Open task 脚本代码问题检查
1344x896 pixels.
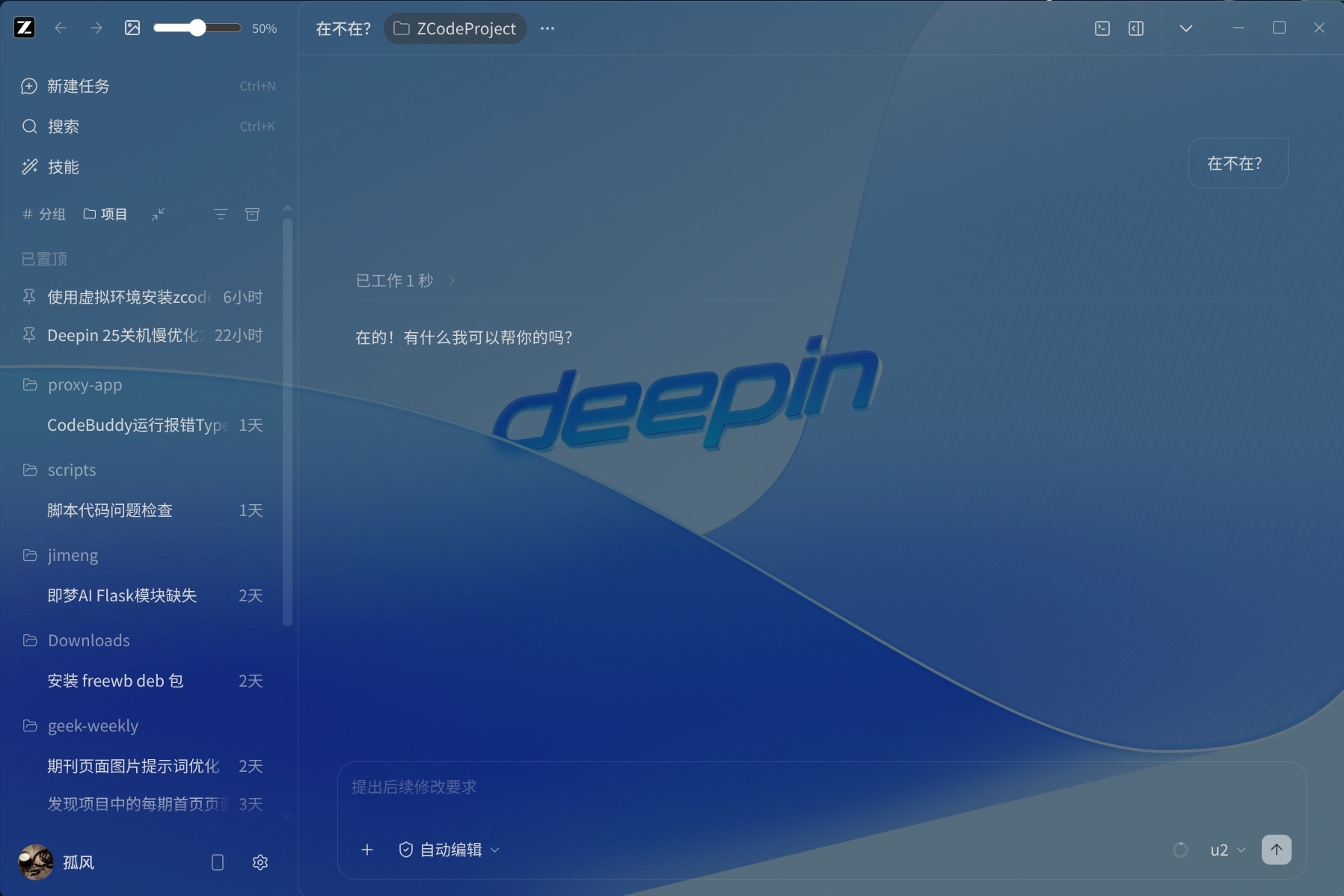tap(142, 510)
